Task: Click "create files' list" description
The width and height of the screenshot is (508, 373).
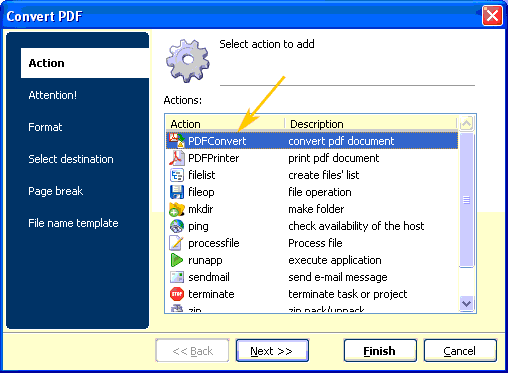Action: coord(324,175)
